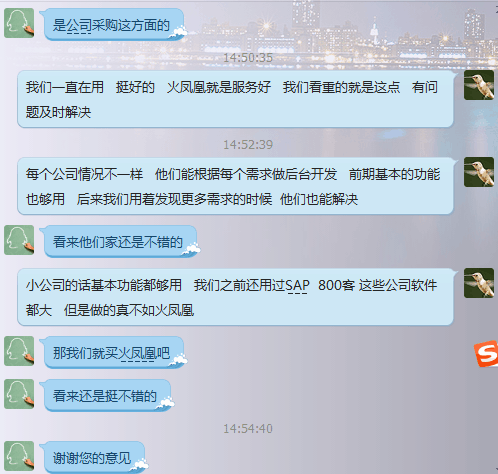Screen dimensions: 498x474
Task: Click the avatar beside '是公司采购这方面的' message
Action: [19, 23]
